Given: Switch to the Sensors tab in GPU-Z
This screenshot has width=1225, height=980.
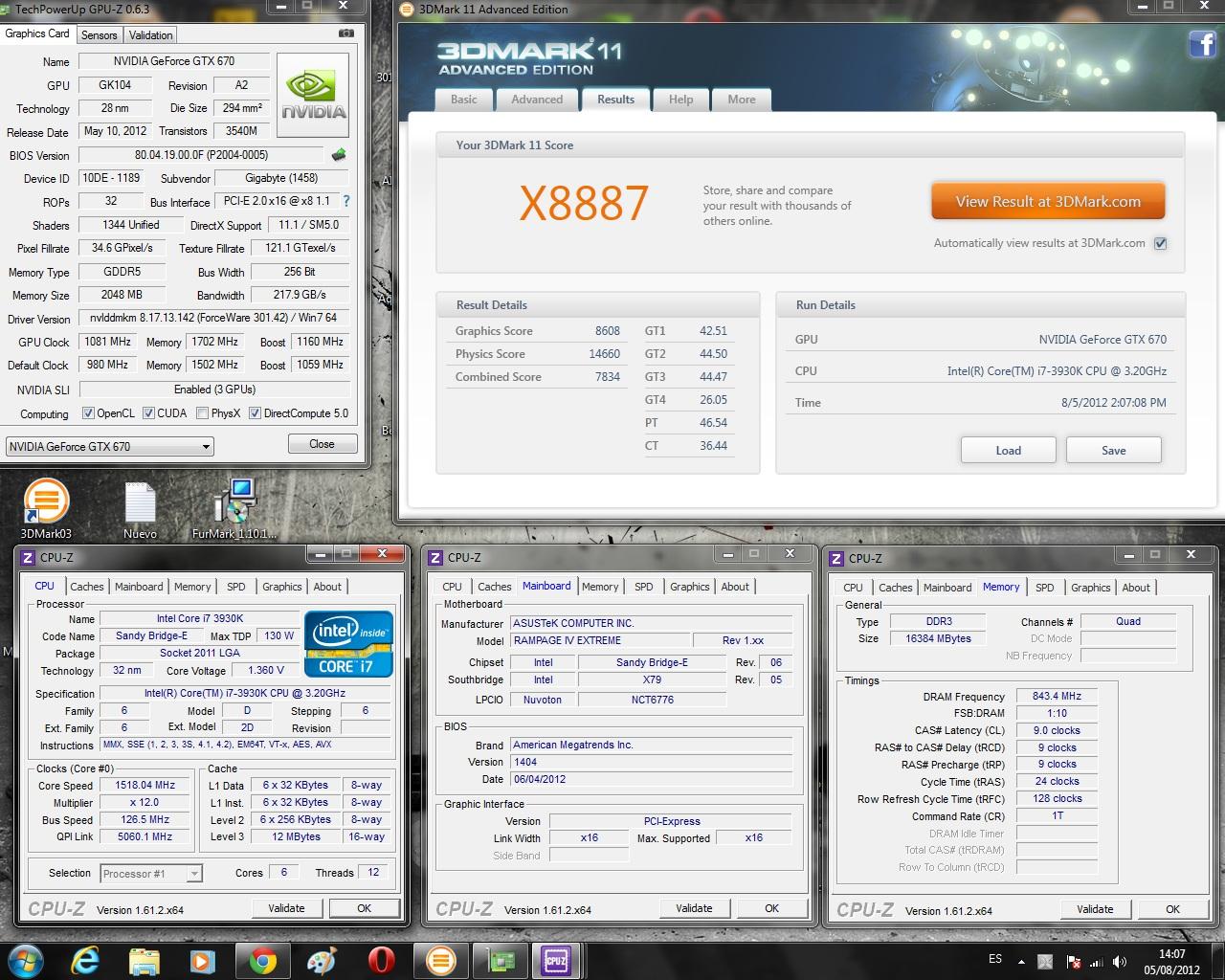Looking at the screenshot, I should pos(99,35).
